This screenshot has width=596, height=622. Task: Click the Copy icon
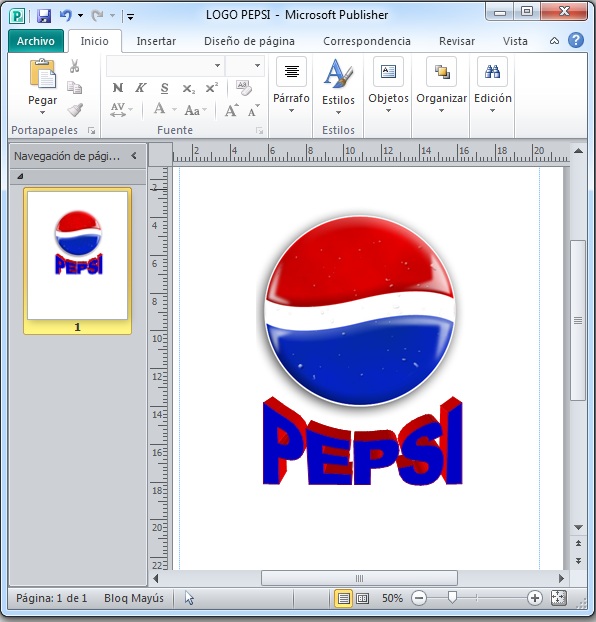point(74,87)
